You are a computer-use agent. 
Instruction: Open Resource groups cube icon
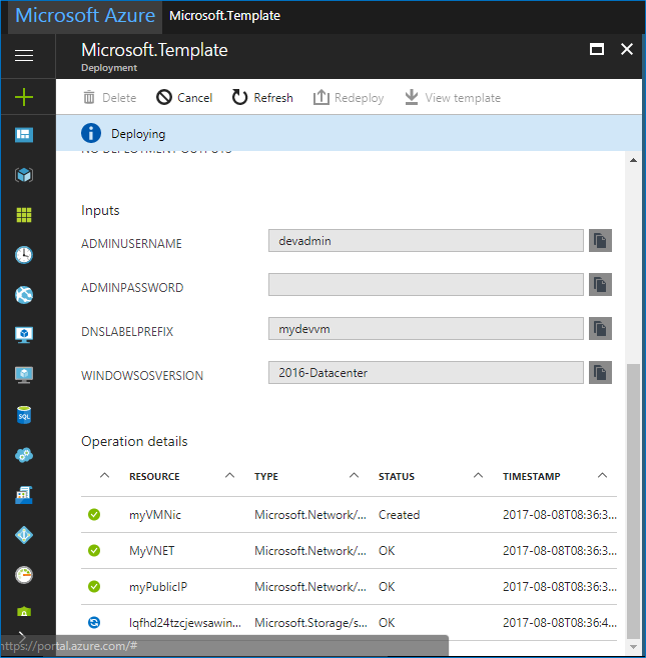point(24,175)
